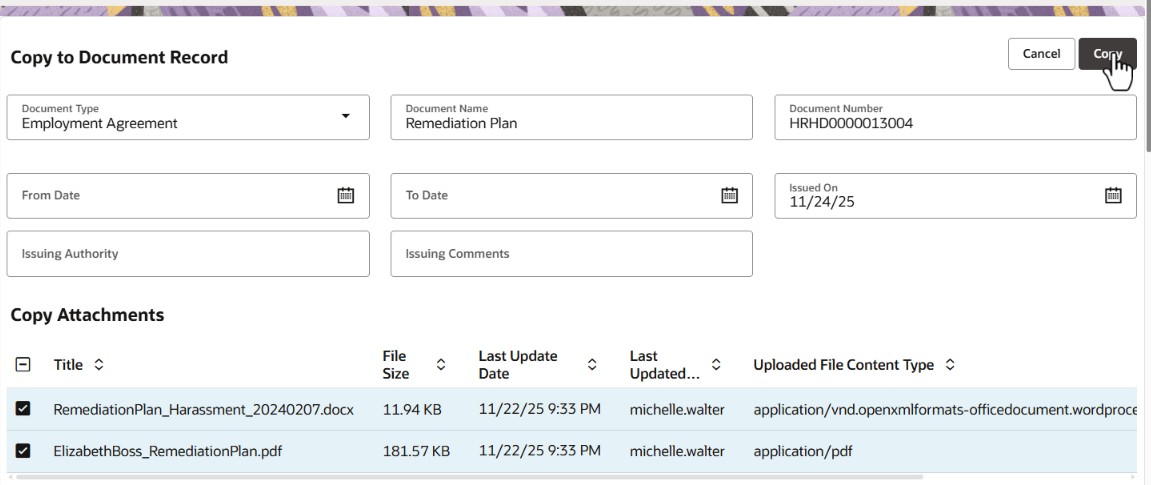1151x485 pixels.
Task: Toggle the select-all attachments checkbox
Action: click(23, 364)
